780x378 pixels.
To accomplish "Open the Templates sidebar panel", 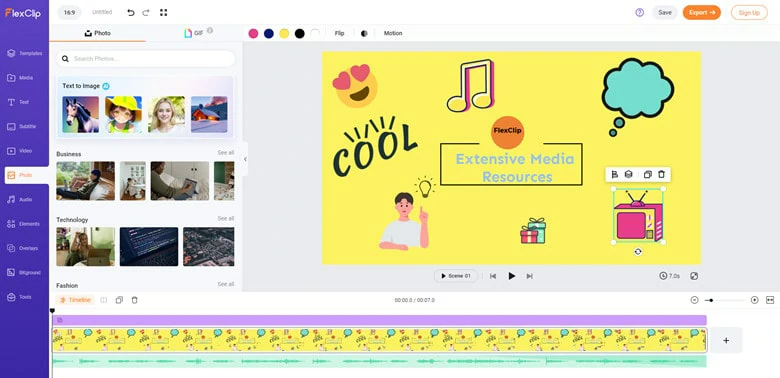I will (24, 53).
